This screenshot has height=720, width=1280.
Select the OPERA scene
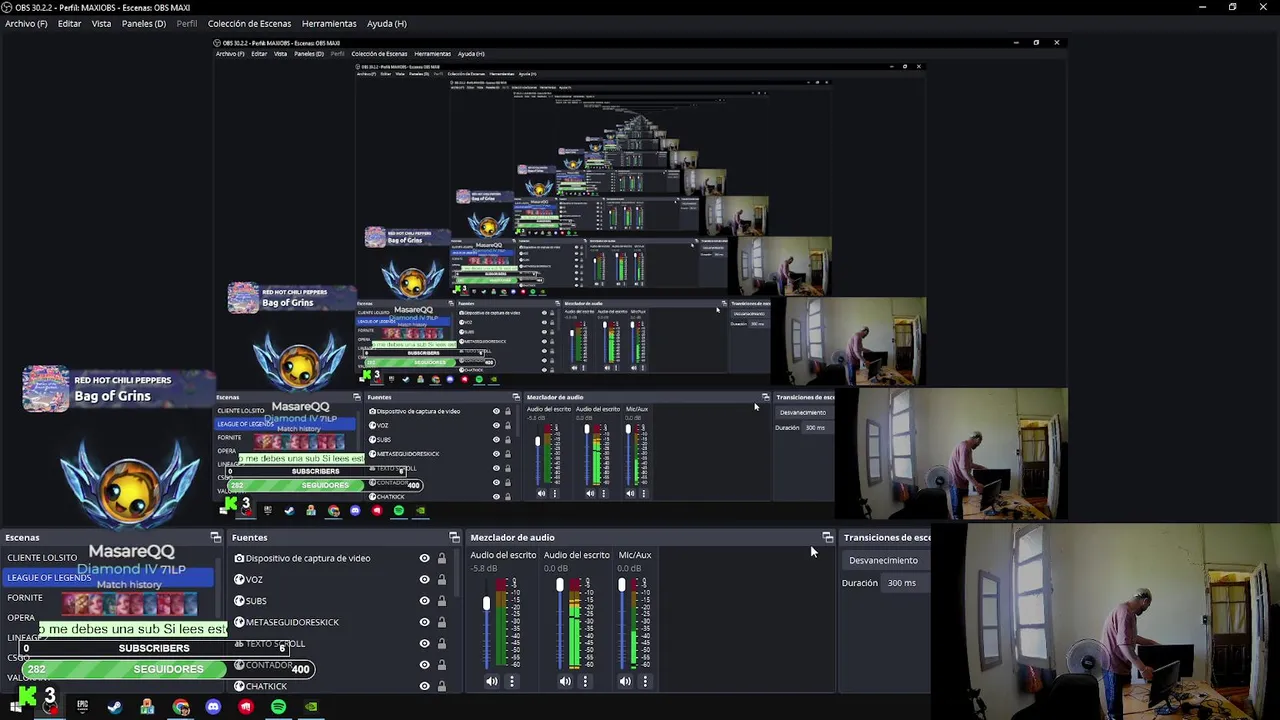coord(21,618)
